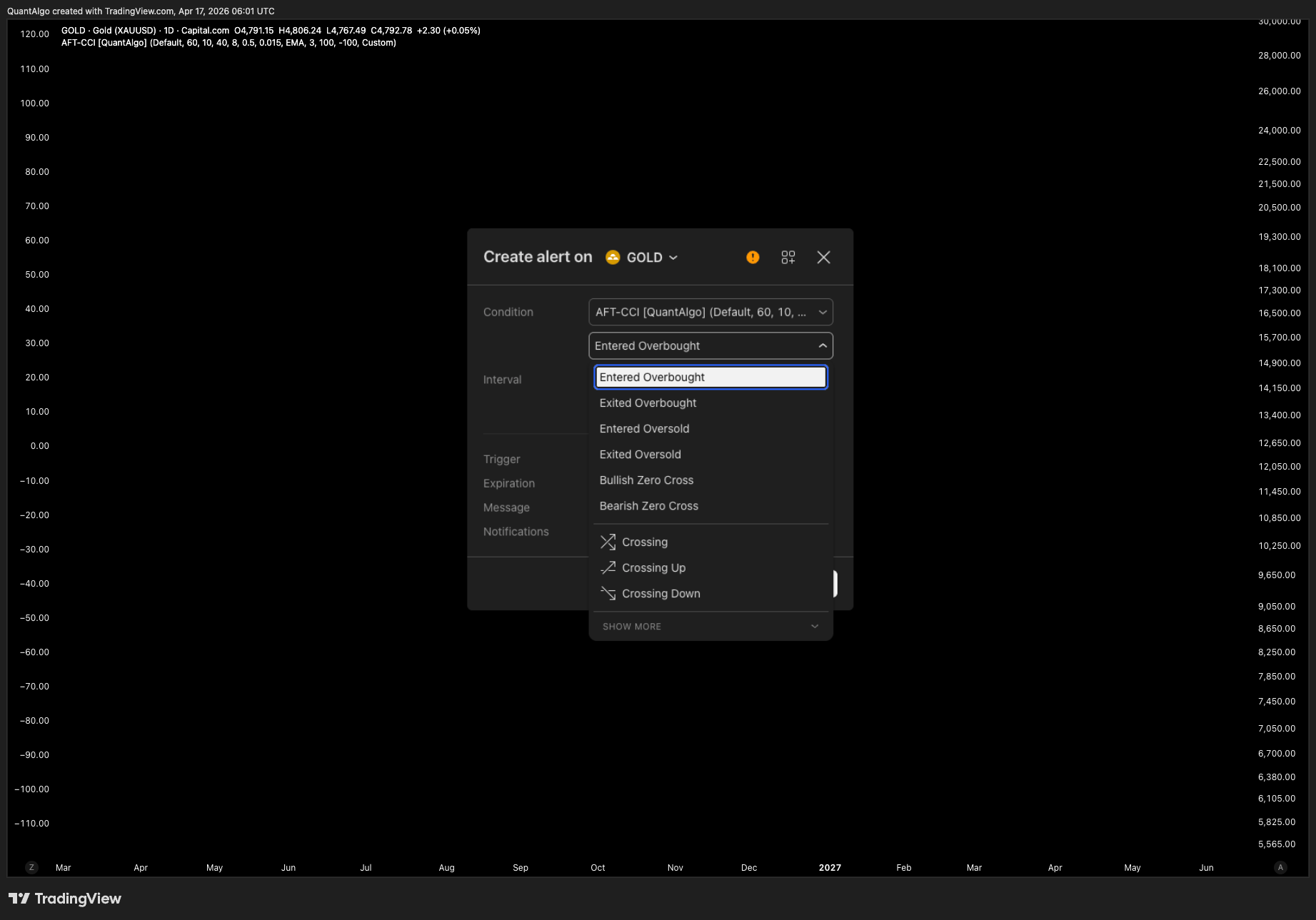Select the Crossing Up option
Screen dimensions: 1316x920
coord(710,567)
